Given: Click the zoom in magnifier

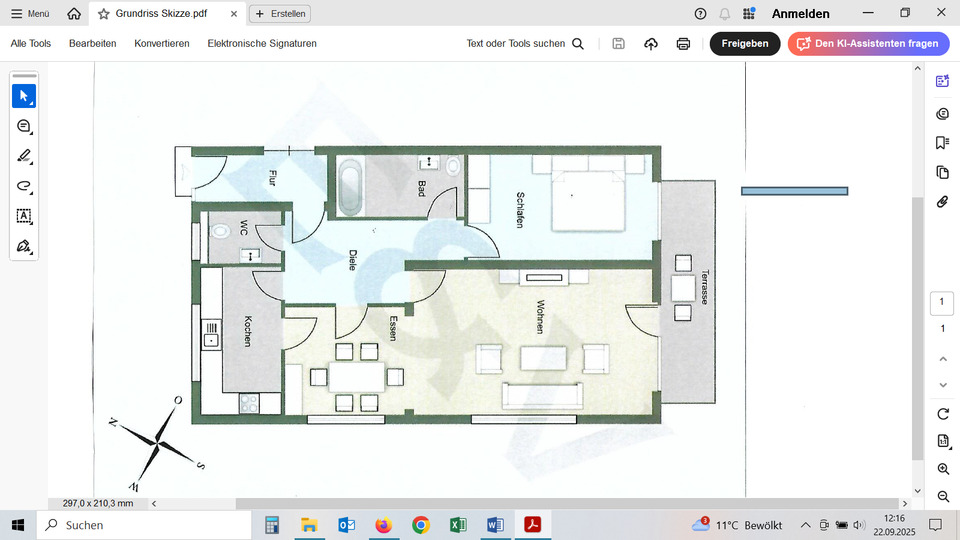Looking at the screenshot, I should (943, 469).
